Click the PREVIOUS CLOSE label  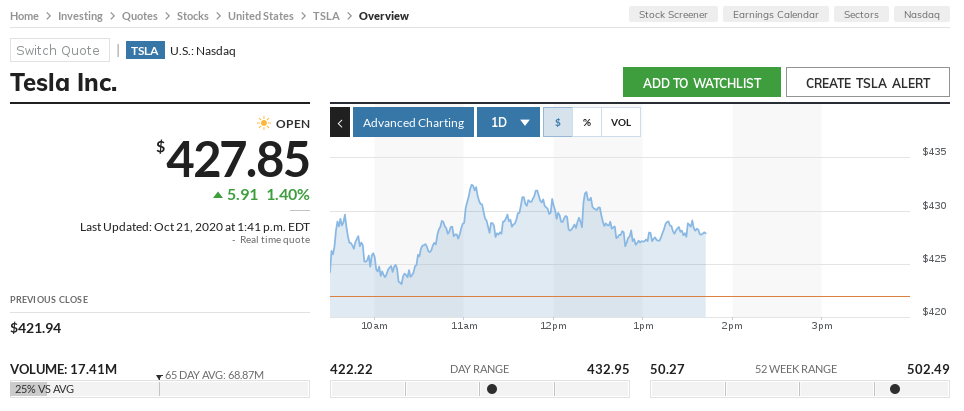49,300
